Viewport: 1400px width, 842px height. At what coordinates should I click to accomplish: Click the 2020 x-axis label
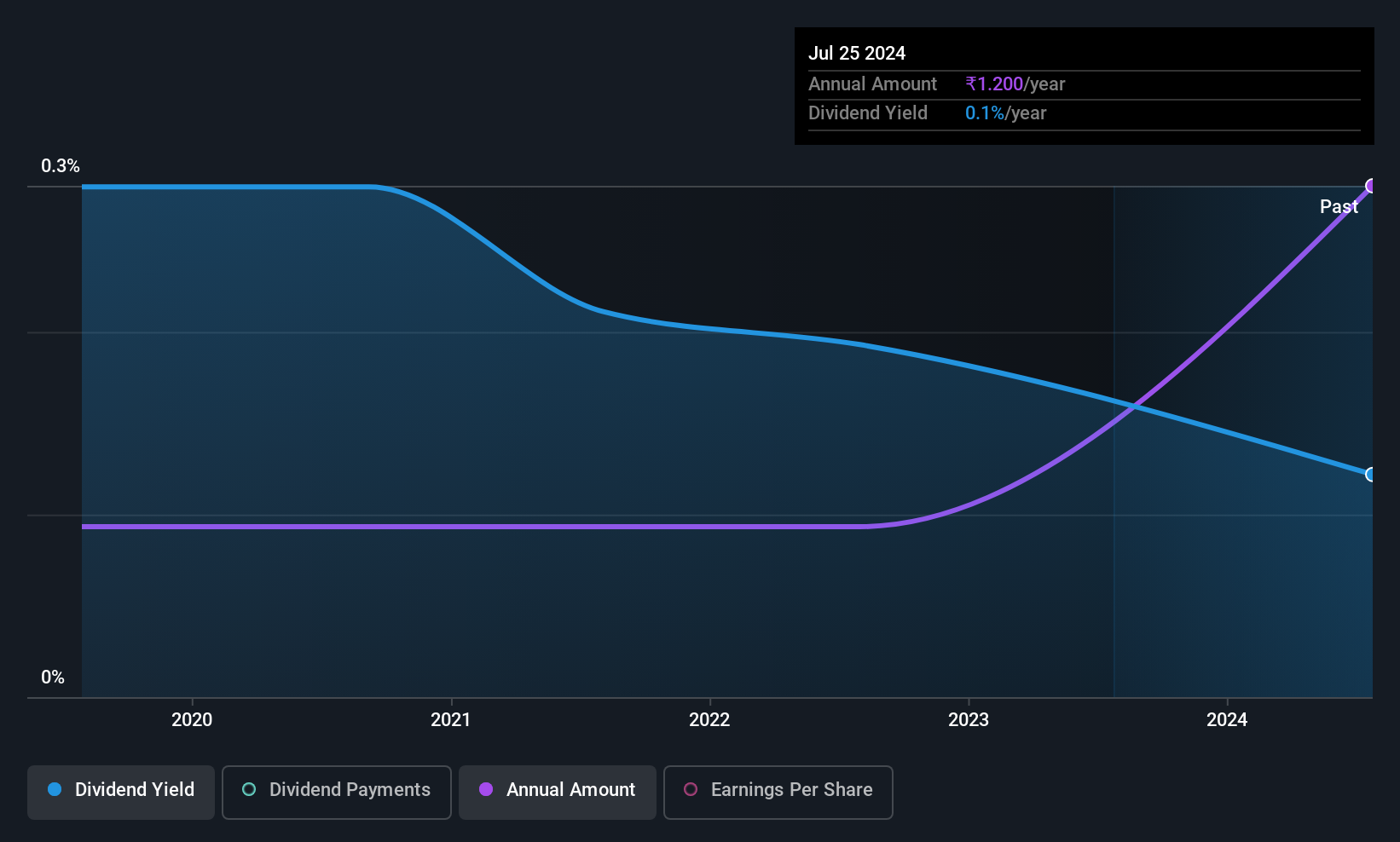click(x=192, y=719)
